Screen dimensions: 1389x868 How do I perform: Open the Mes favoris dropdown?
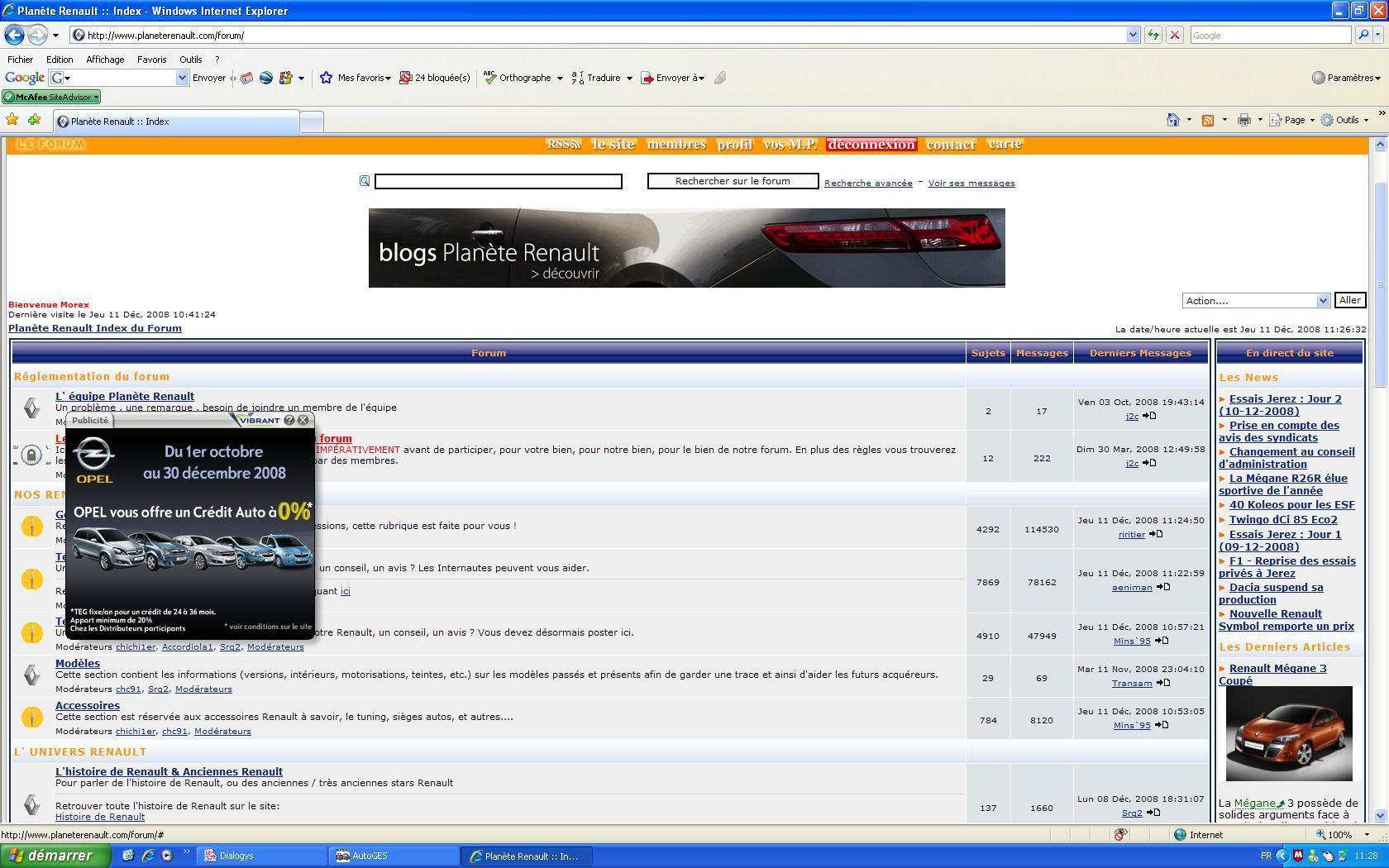(356, 78)
